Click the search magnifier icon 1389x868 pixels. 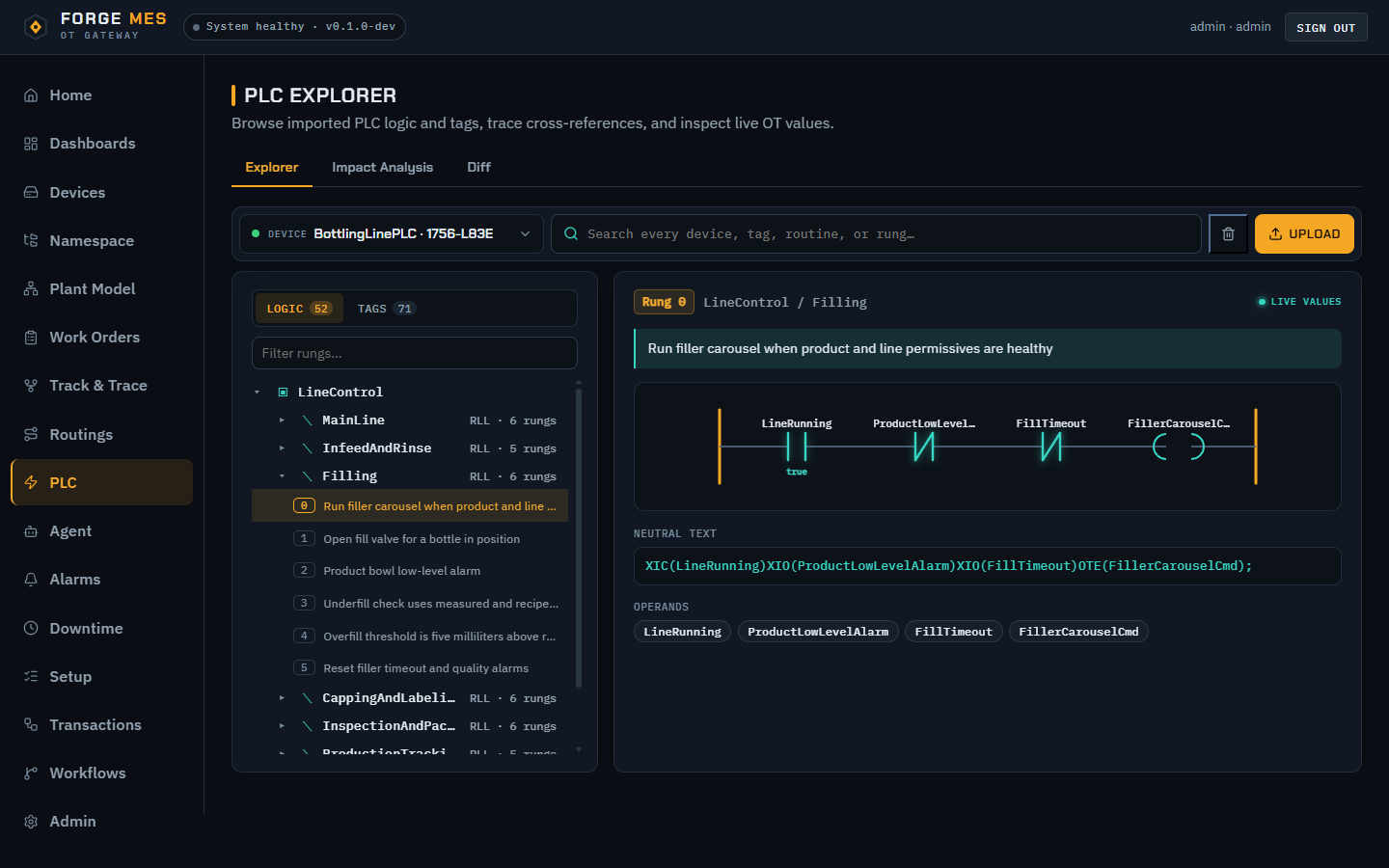(571, 234)
